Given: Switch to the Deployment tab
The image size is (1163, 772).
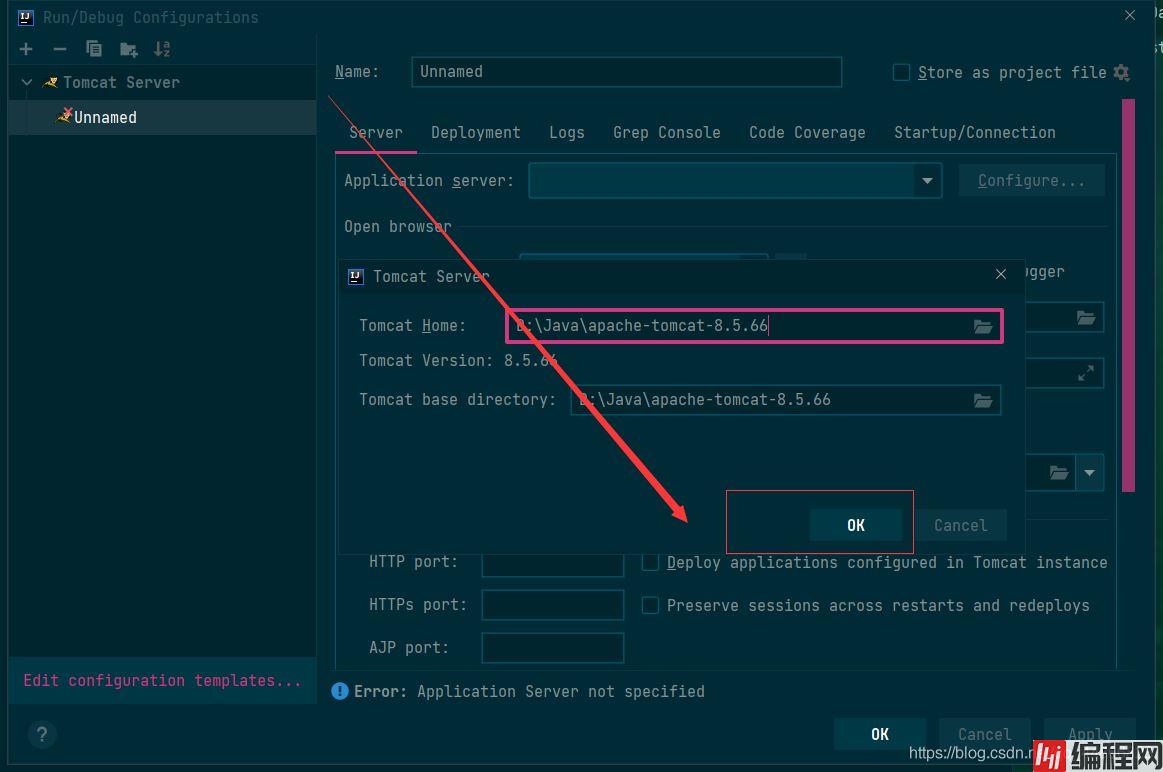Looking at the screenshot, I should click(x=475, y=132).
